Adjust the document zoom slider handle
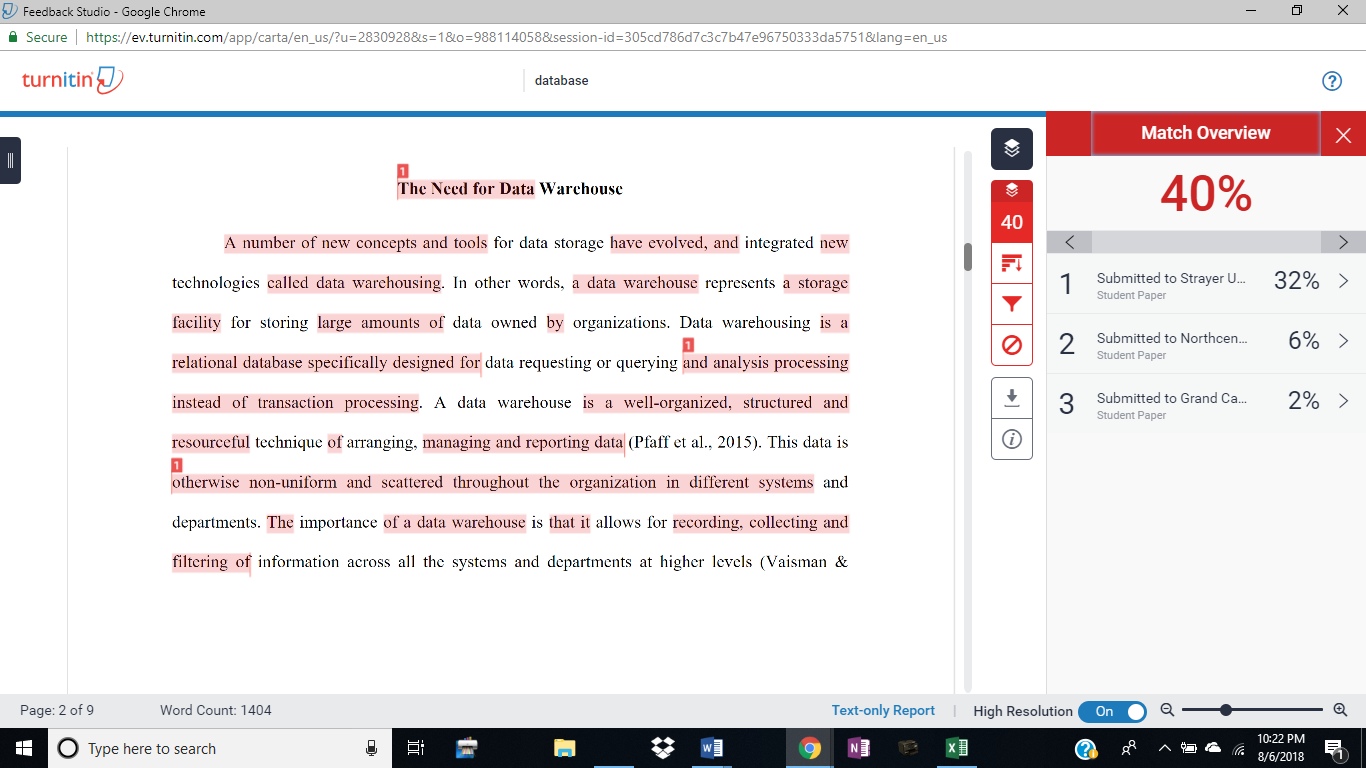The width and height of the screenshot is (1366, 768). pyautogui.click(x=1225, y=710)
